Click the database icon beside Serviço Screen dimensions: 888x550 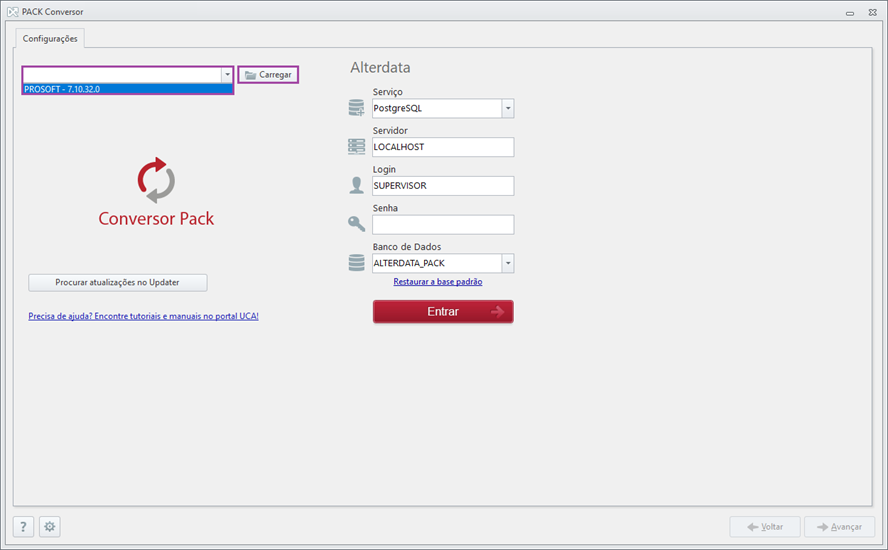pos(356,108)
